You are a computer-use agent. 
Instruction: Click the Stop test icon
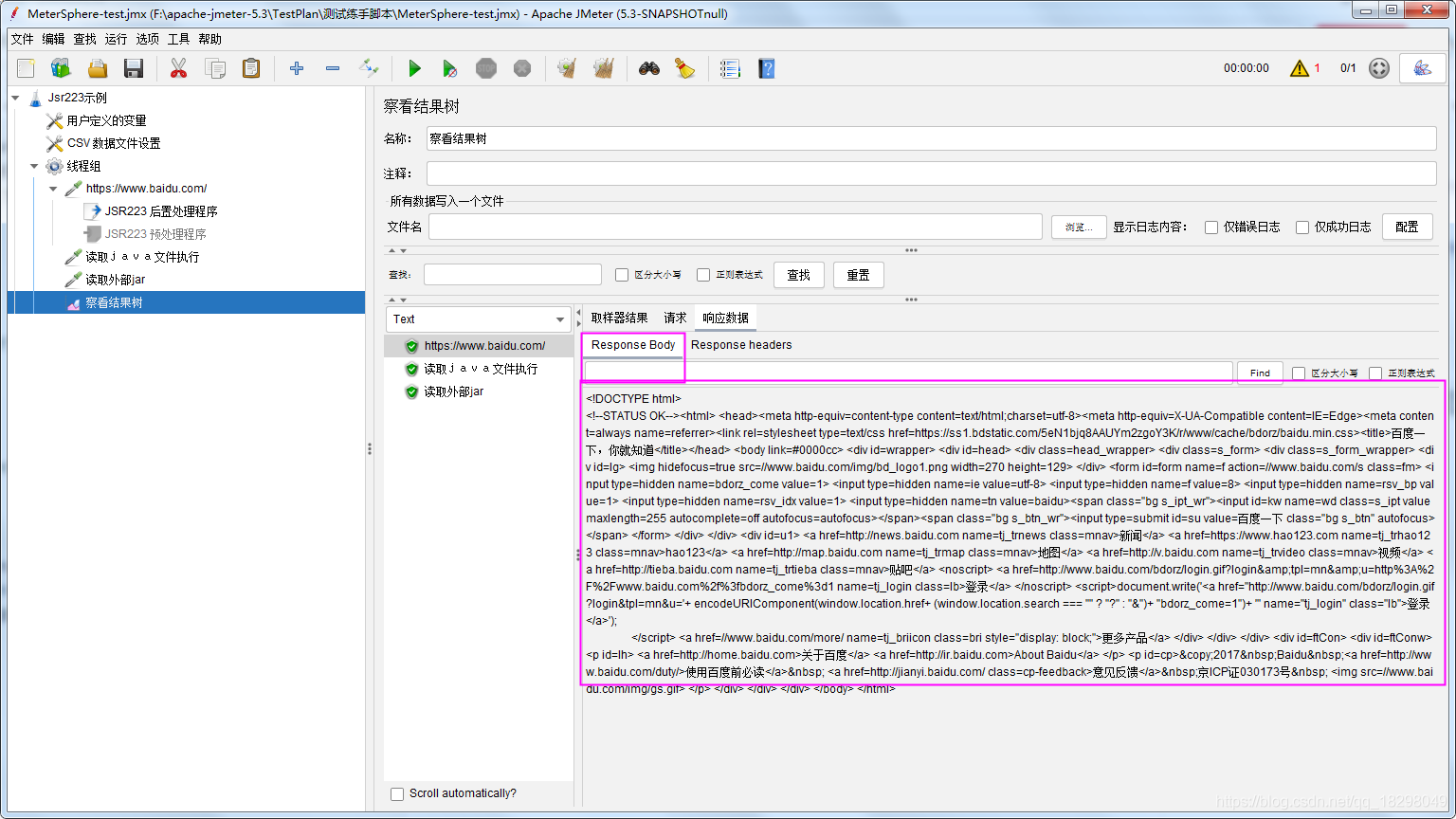click(x=486, y=68)
